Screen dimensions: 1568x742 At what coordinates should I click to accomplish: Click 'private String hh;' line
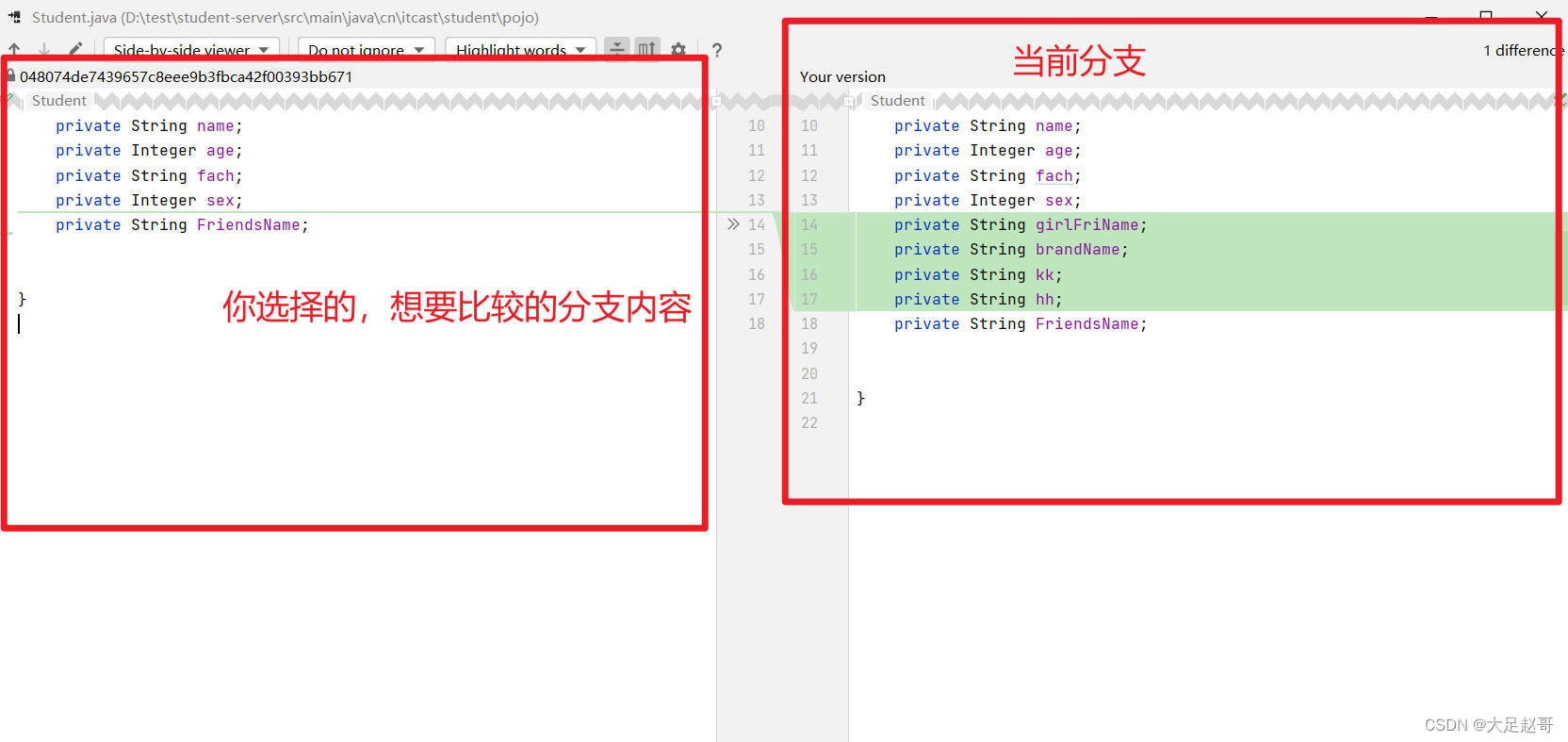[x=978, y=299]
